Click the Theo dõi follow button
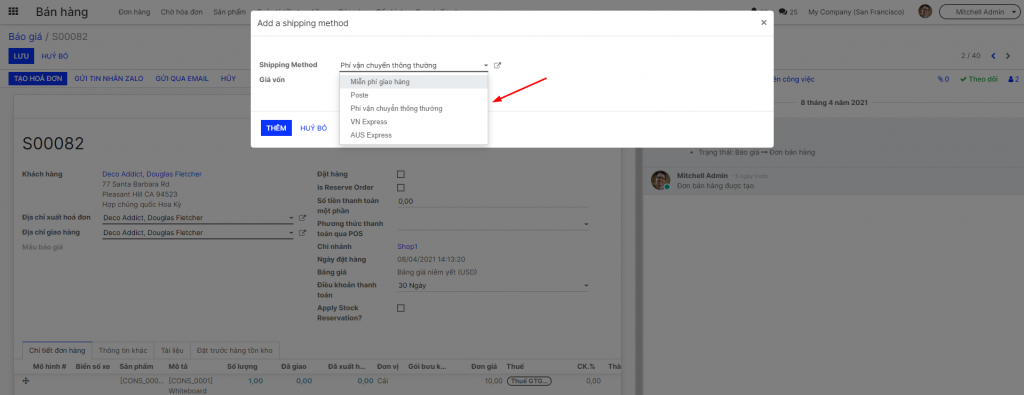The image size is (1024, 395). [x=979, y=79]
